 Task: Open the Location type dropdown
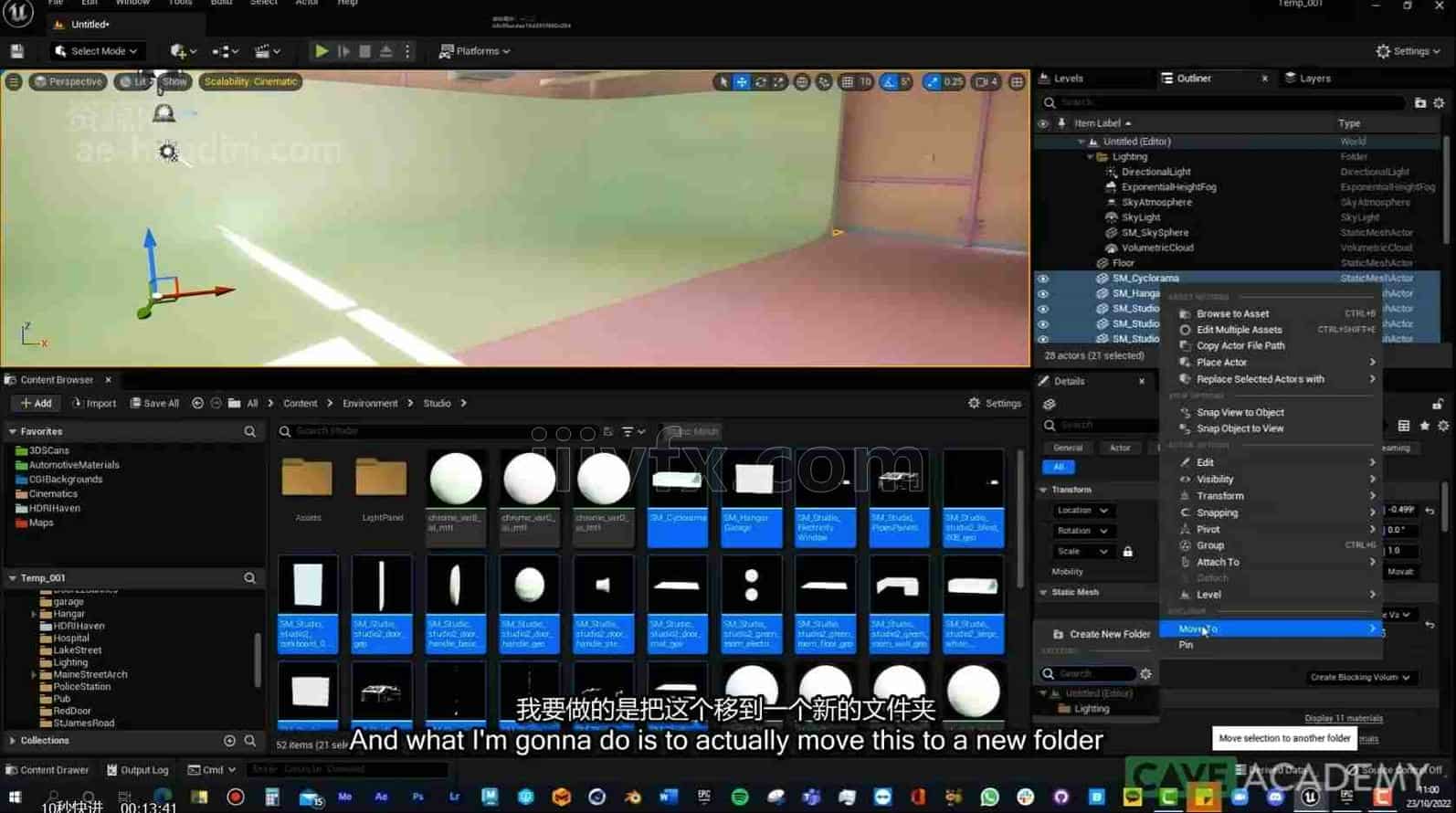coord(1082,511)
